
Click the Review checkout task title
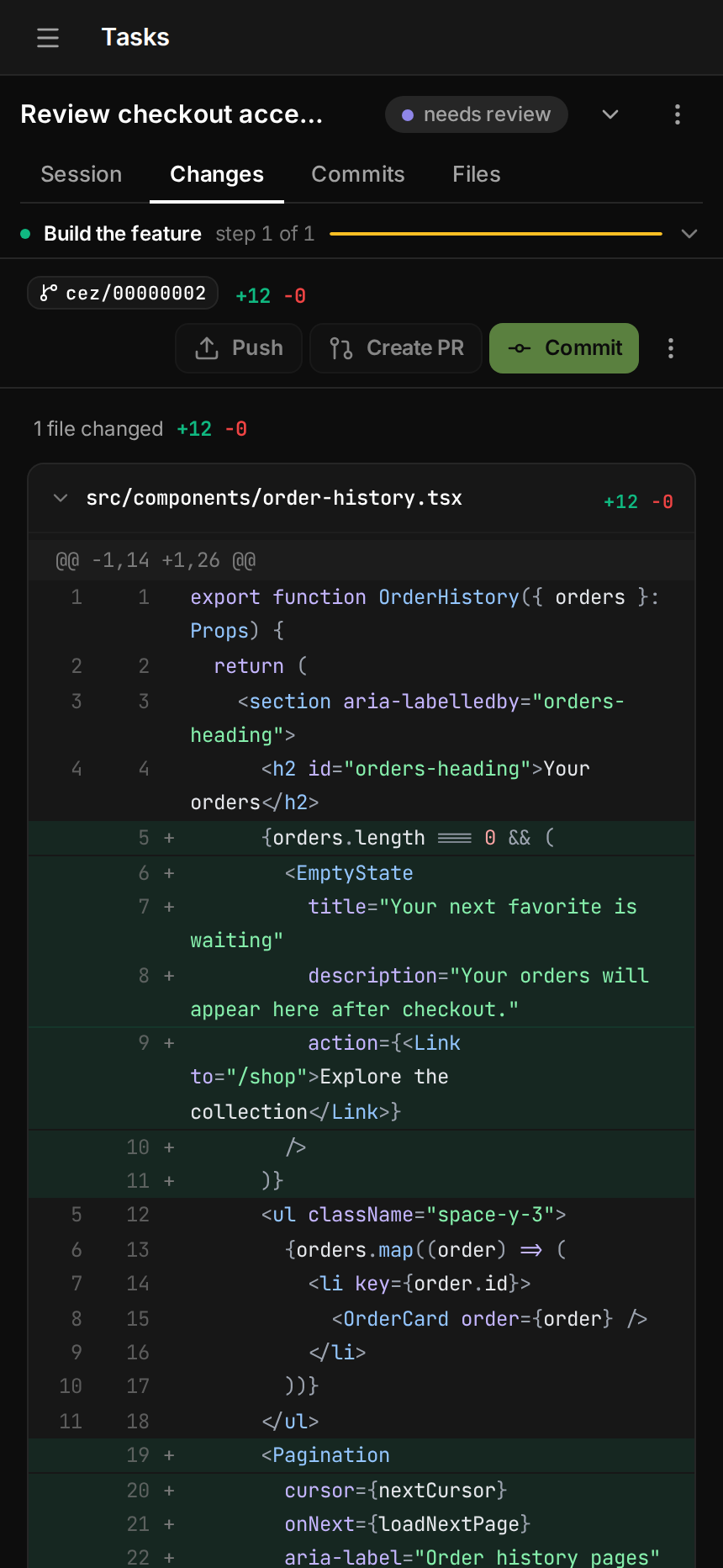pyautogui.click(x=172, y=114)
